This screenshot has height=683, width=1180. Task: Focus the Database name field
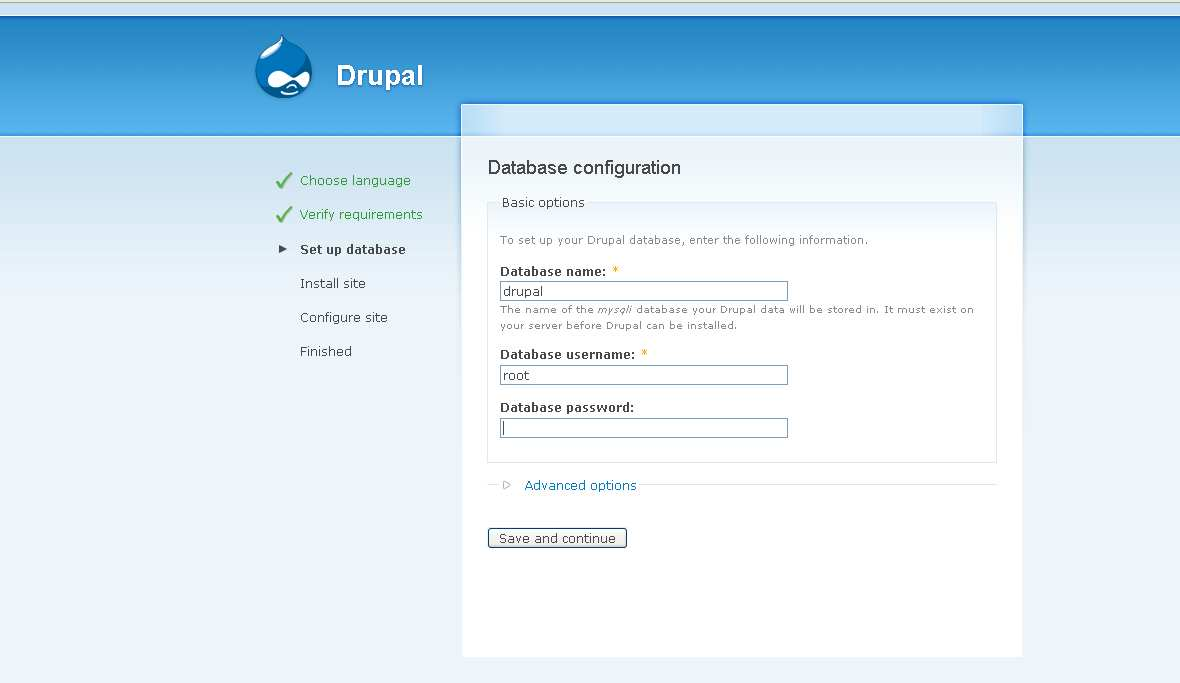tap(643, 291)
